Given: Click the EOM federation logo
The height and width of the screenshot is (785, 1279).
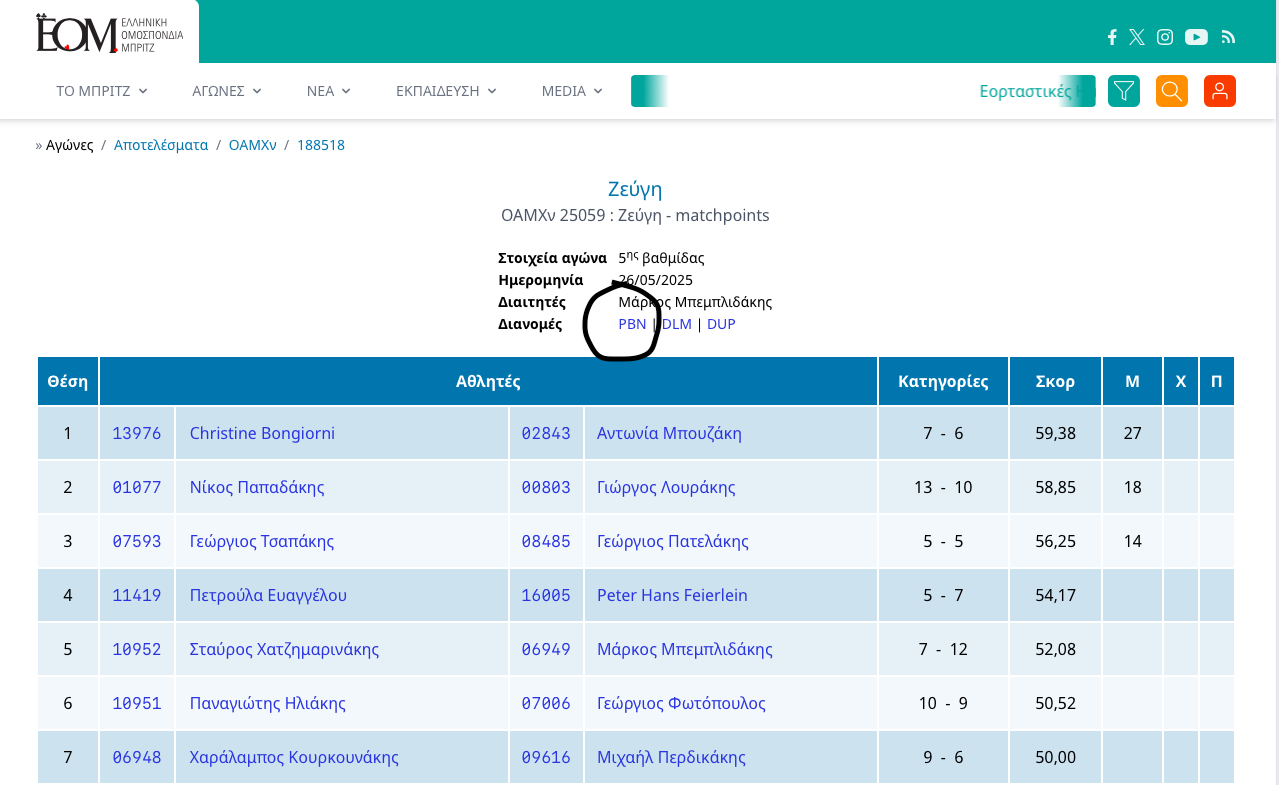Looking at the screenshot, I should click(x=110, y=32).
